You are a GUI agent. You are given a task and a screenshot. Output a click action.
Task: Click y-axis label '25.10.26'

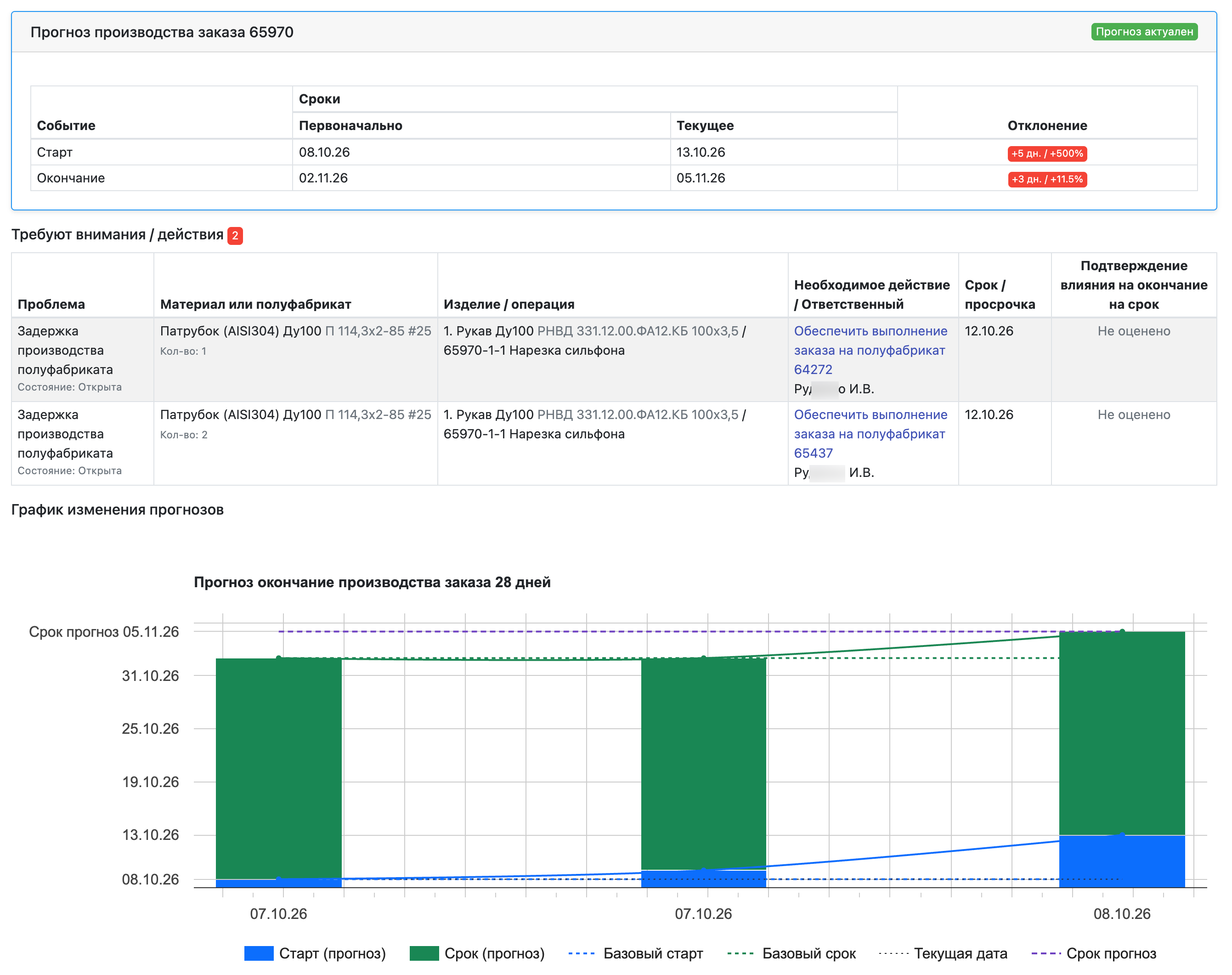click(150, 728)
